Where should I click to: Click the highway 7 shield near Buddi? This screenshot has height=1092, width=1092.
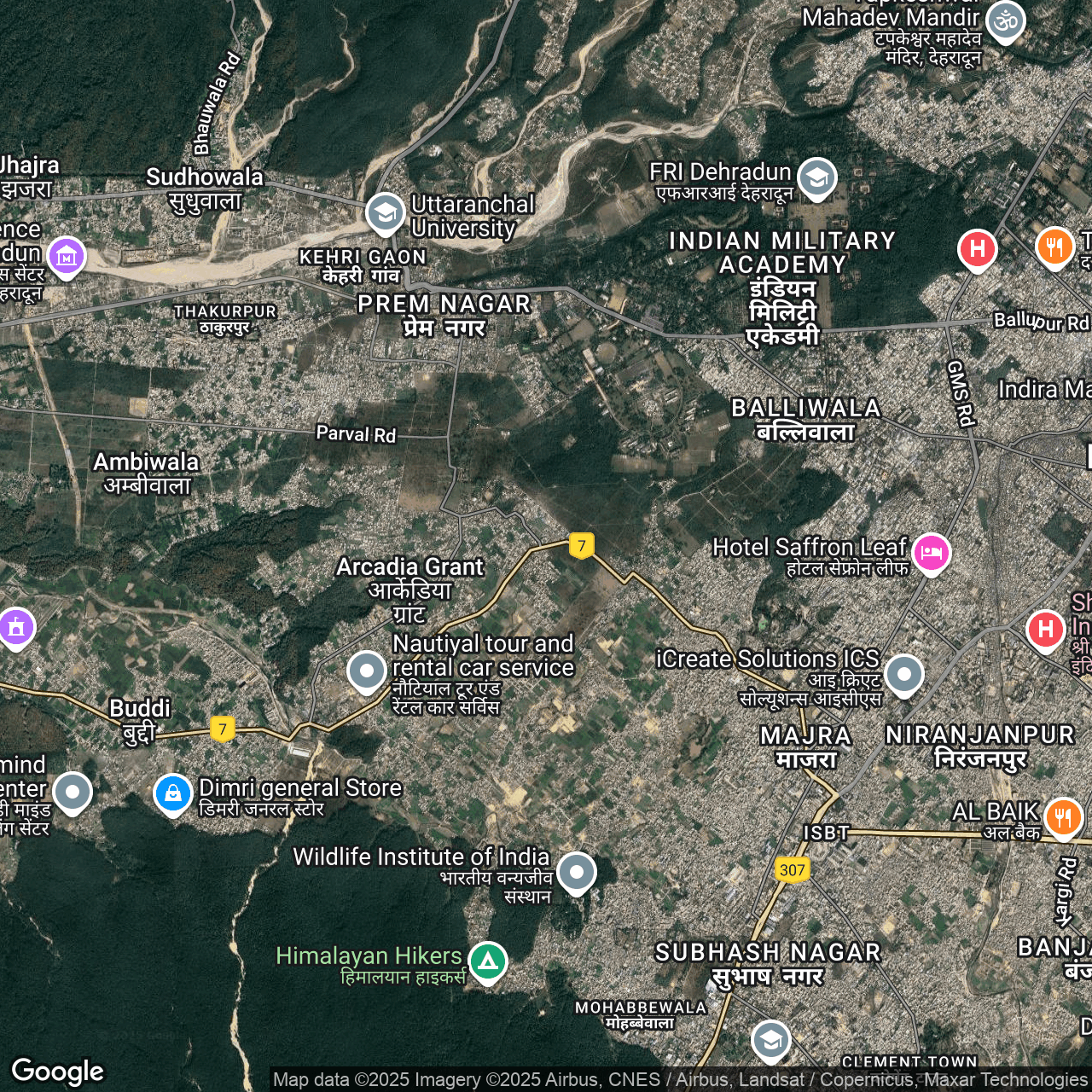(223, 729)
